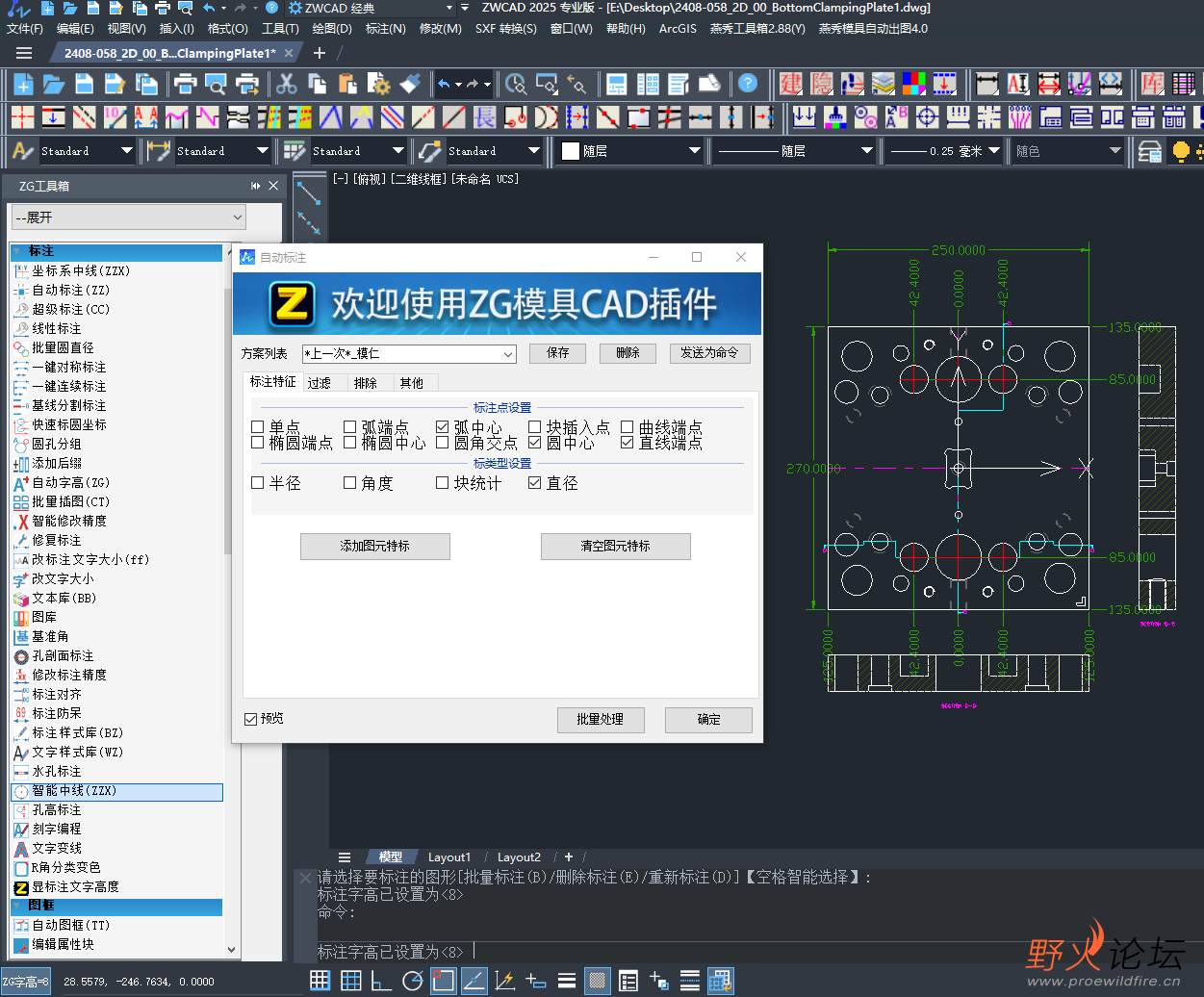Click red cross centerline icon in second toolbar
The image size is (1204, 997).
coord(23,117)
